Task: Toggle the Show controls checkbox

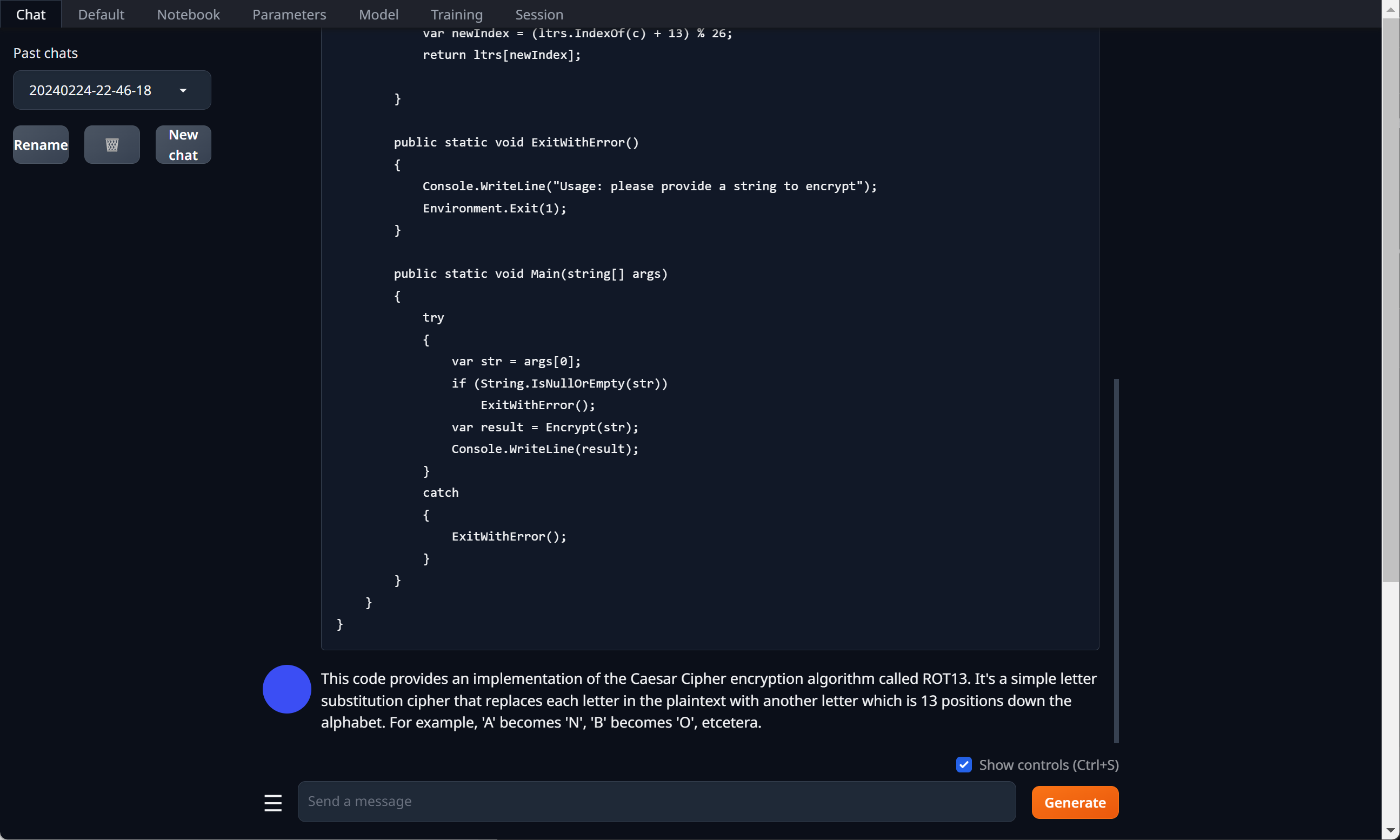Action: (964, 765)
